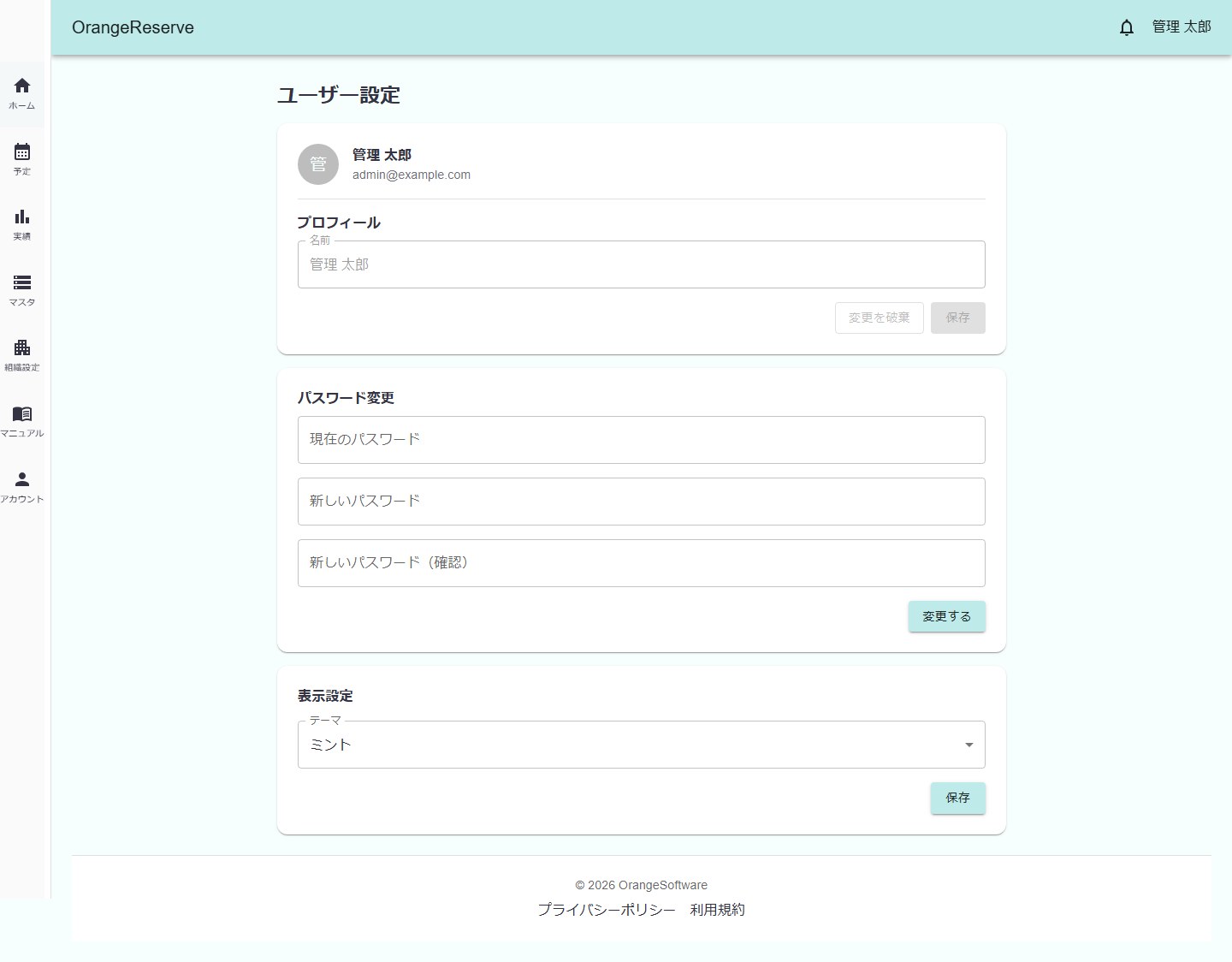Viewport: 1232px width, 962px height.
Task: Save display settings with 保存 button
Action: pos(958,798)
